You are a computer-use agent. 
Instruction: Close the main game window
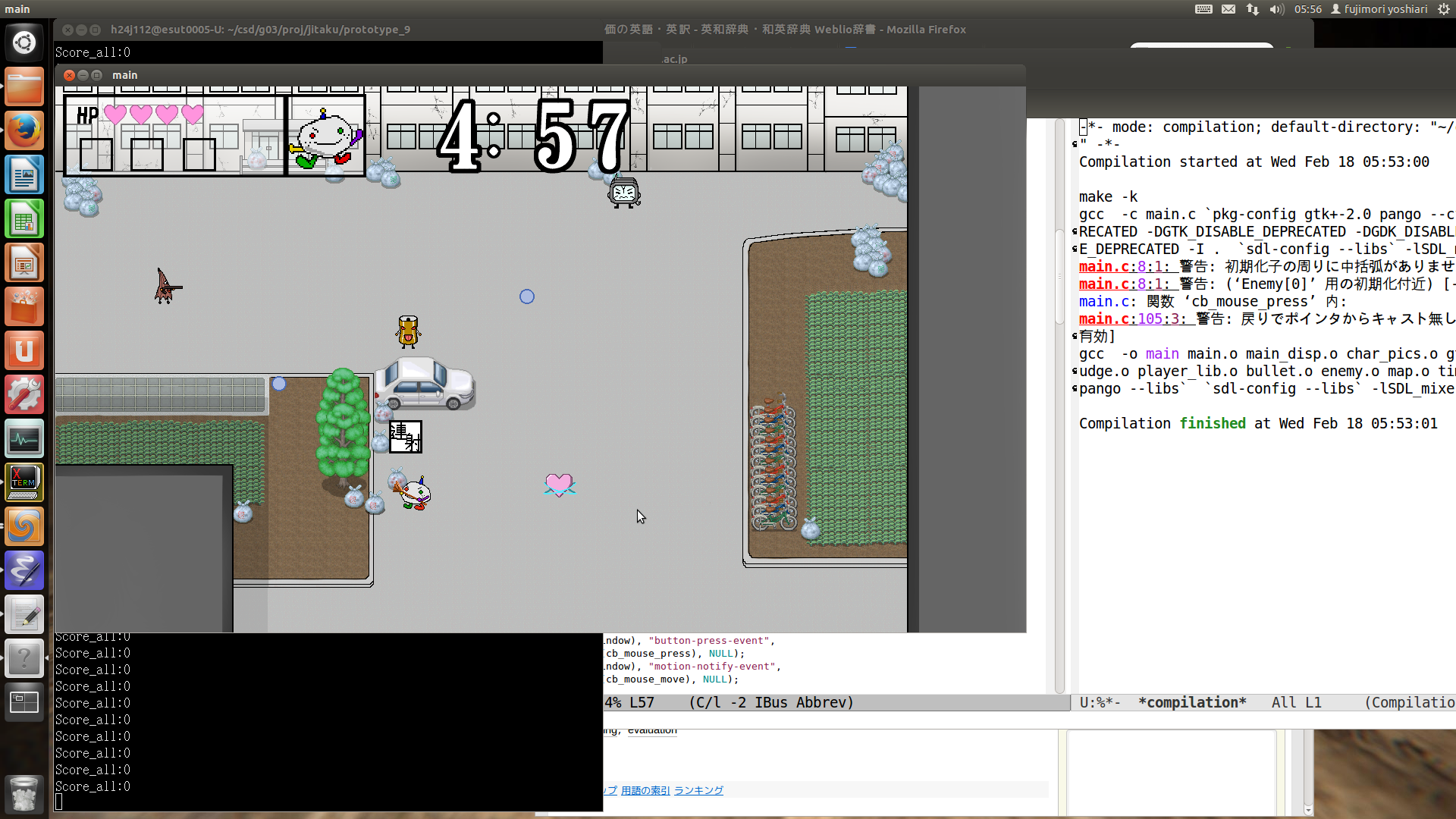click(x=69, y=75)
